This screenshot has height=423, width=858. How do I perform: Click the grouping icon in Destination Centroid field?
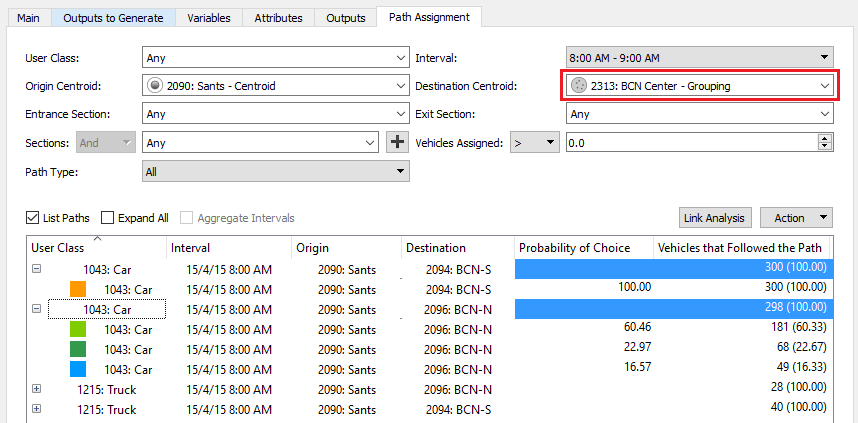(577, 86)
